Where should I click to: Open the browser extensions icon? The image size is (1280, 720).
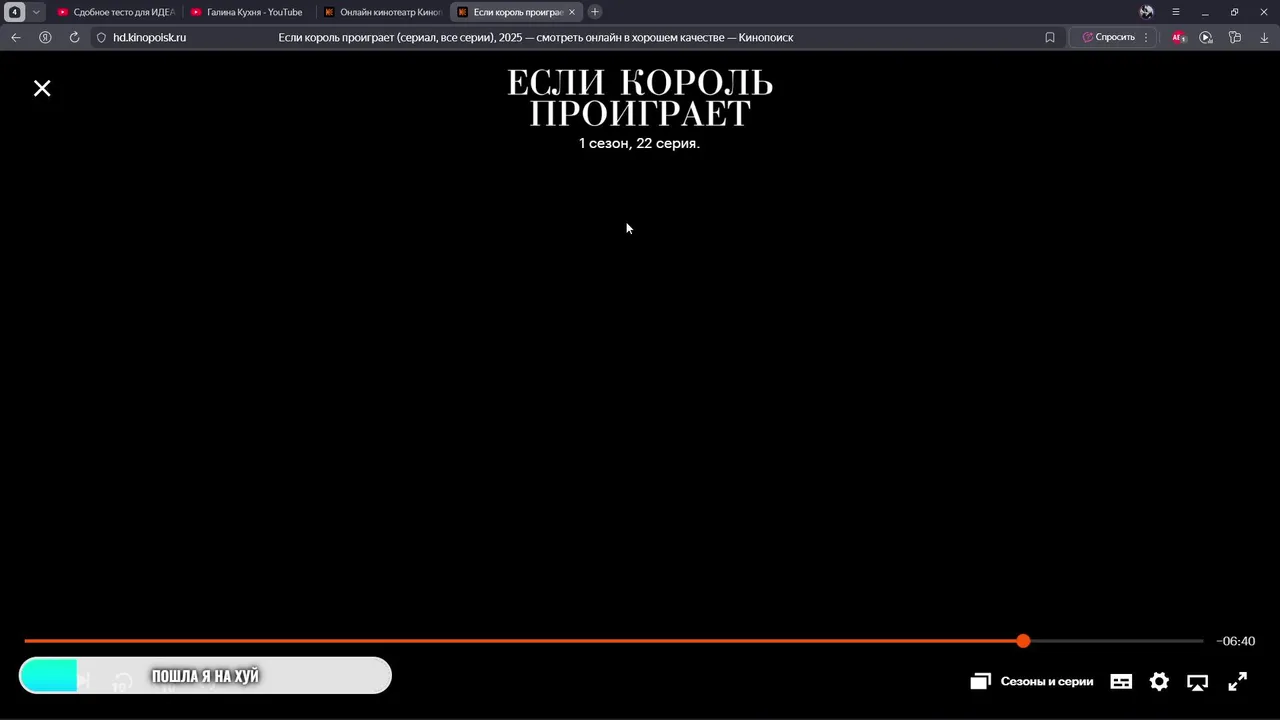1235,37
